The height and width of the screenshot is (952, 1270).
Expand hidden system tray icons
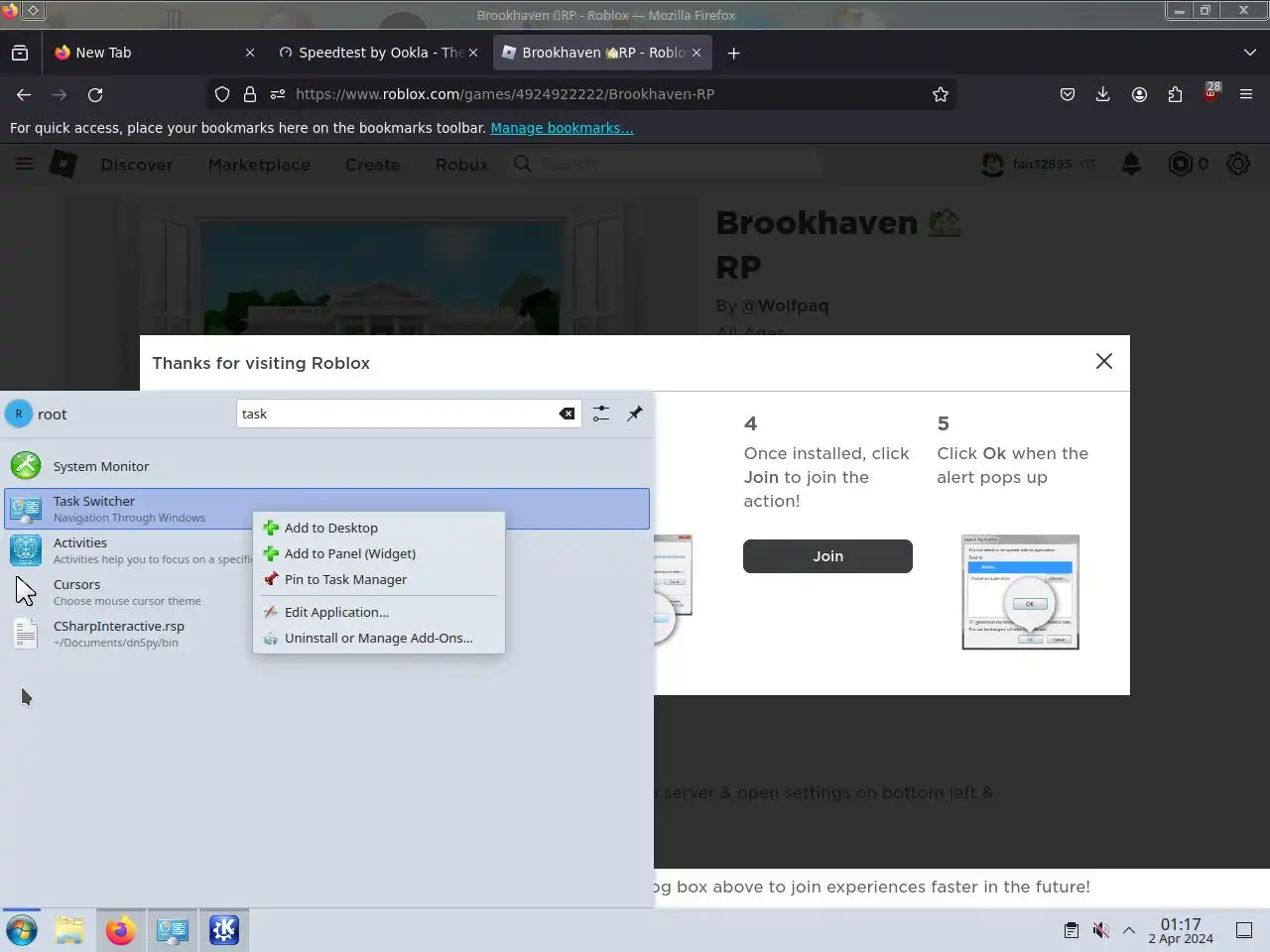pos(1129,930)
